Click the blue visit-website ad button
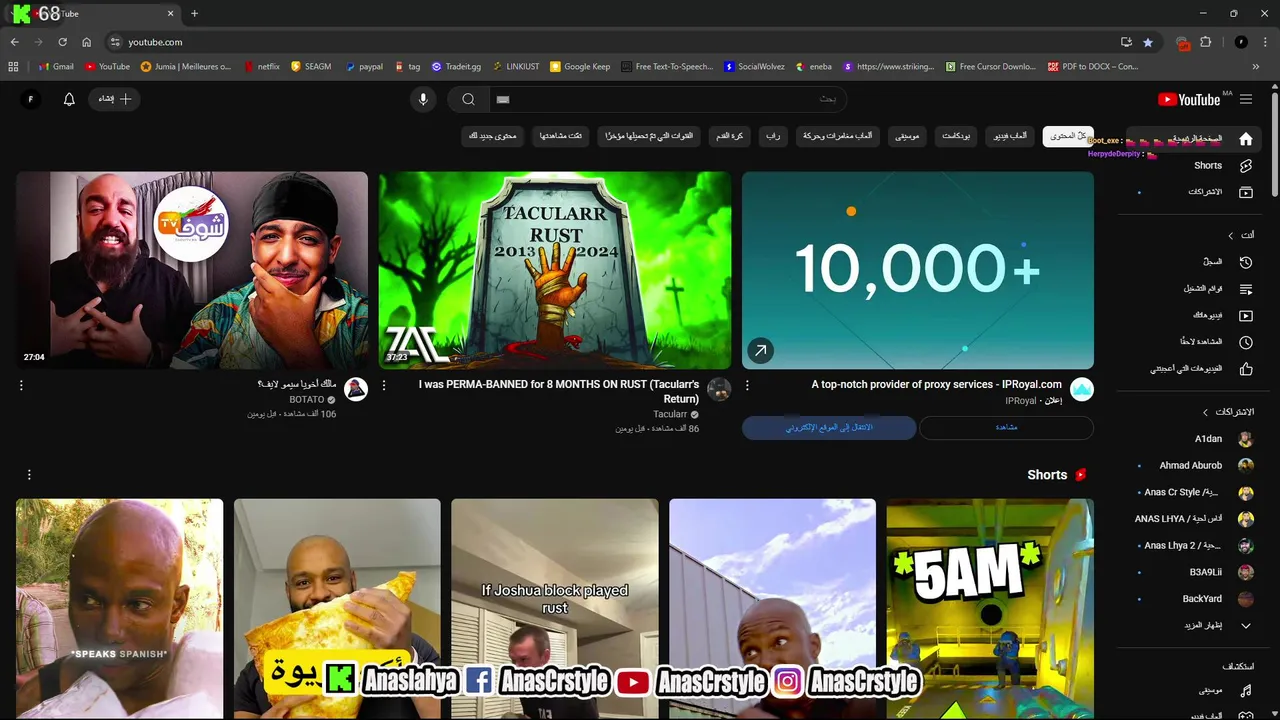The image size is (1280, 720). pyautogui.click(x=829, y=428)
